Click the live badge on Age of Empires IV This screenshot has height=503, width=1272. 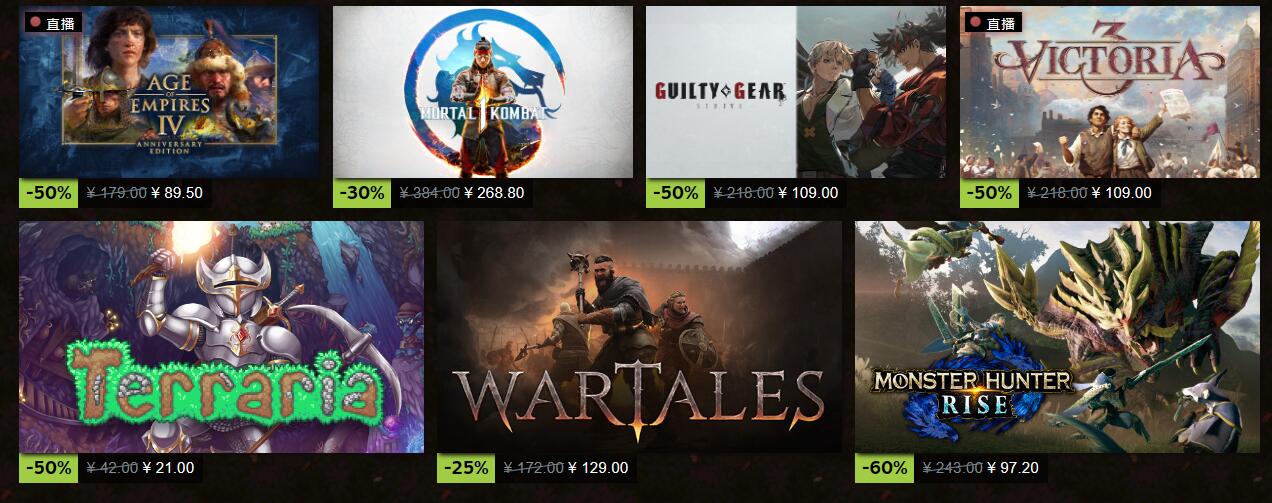coord(53,23)
